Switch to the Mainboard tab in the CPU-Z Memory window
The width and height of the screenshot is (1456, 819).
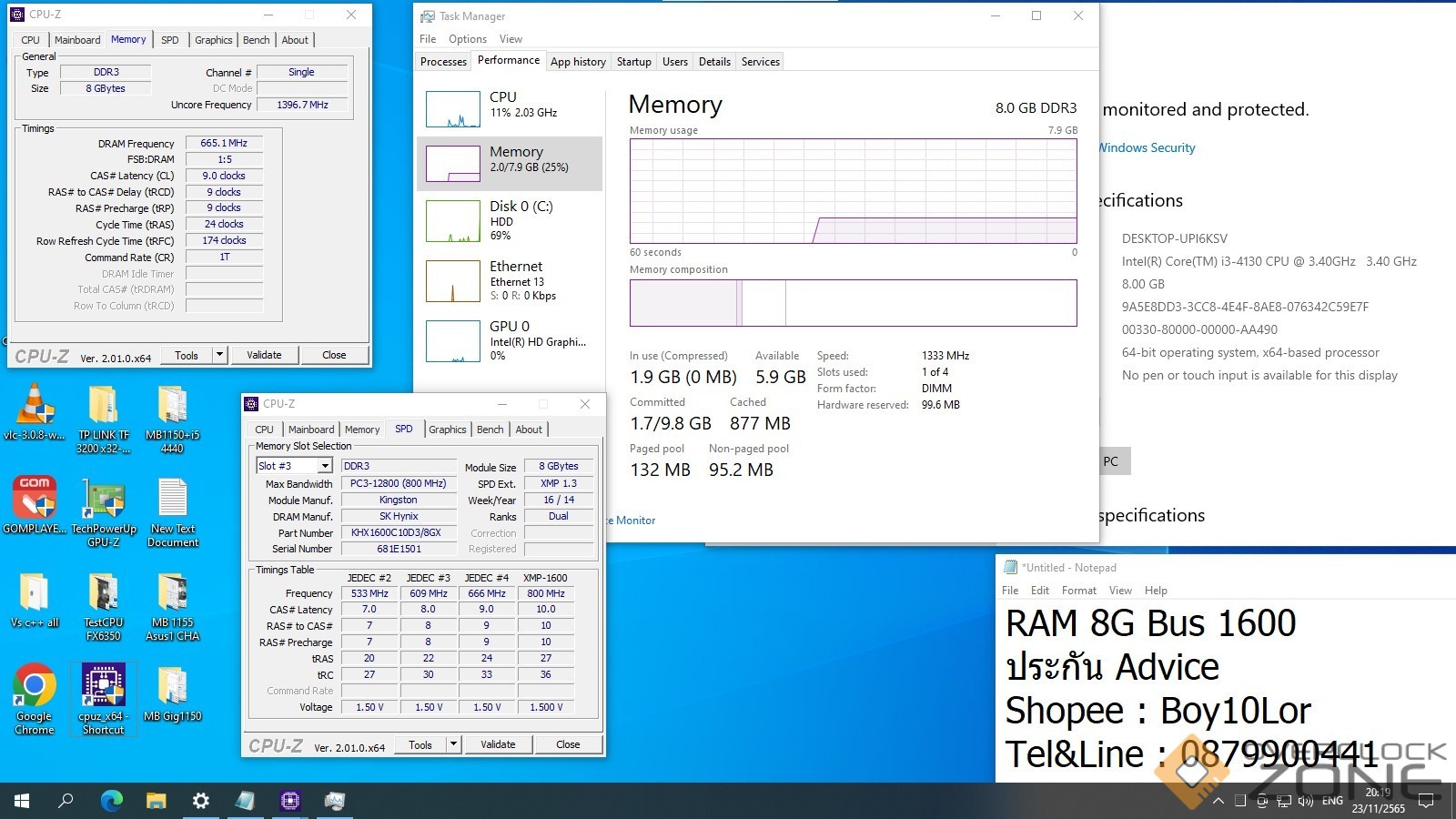coord(77,40)
